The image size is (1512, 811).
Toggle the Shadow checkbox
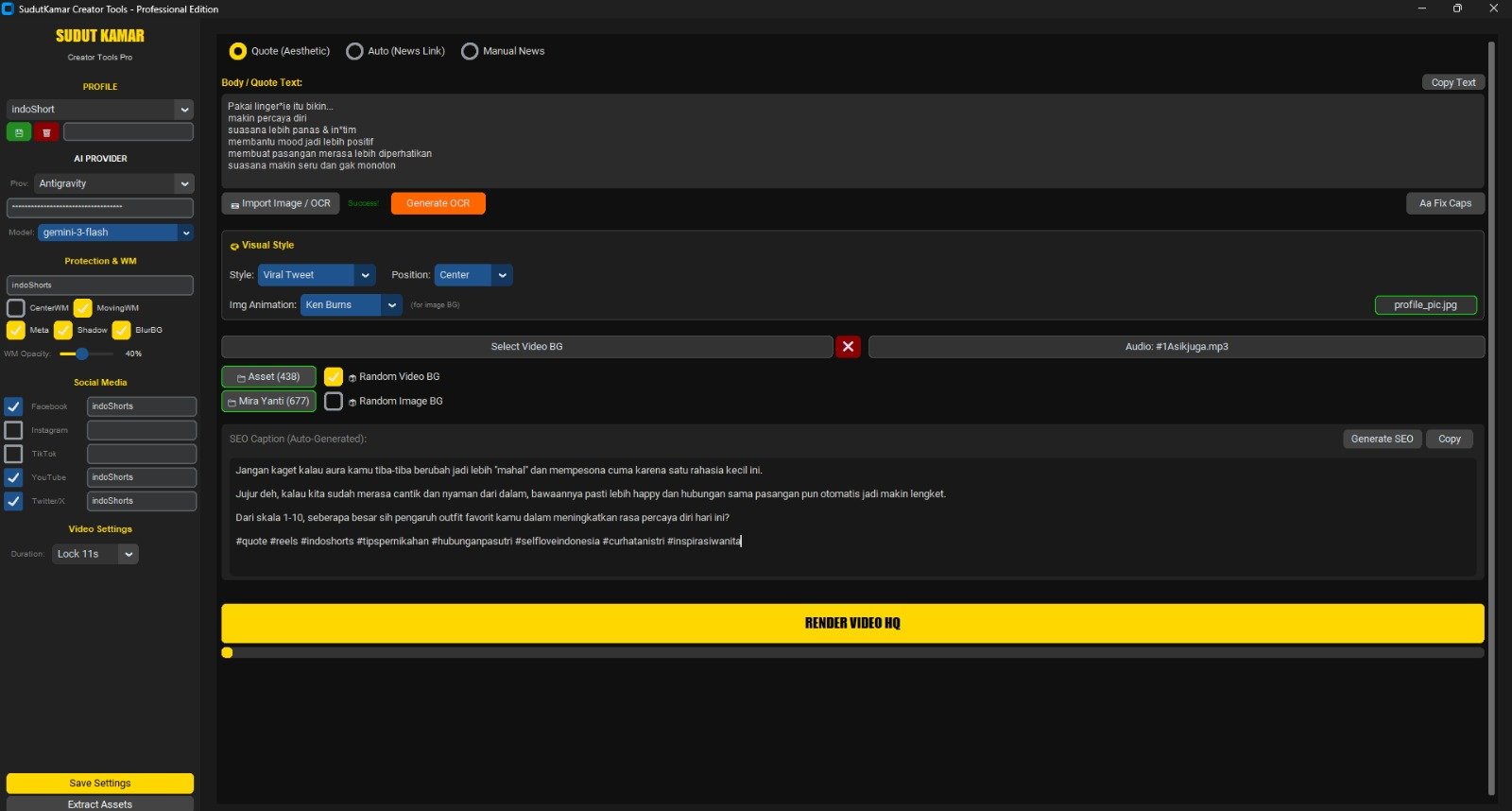(x=63, y=330)
